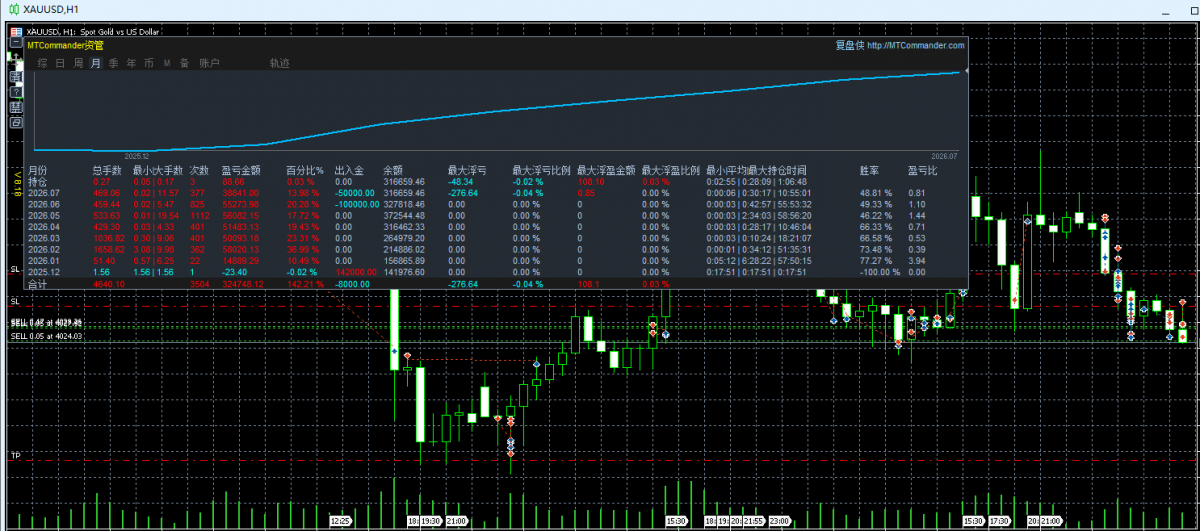The image size is (1200, 531).
Task: Click the 77.27 % win rate value
Action: tap(877, 259)
